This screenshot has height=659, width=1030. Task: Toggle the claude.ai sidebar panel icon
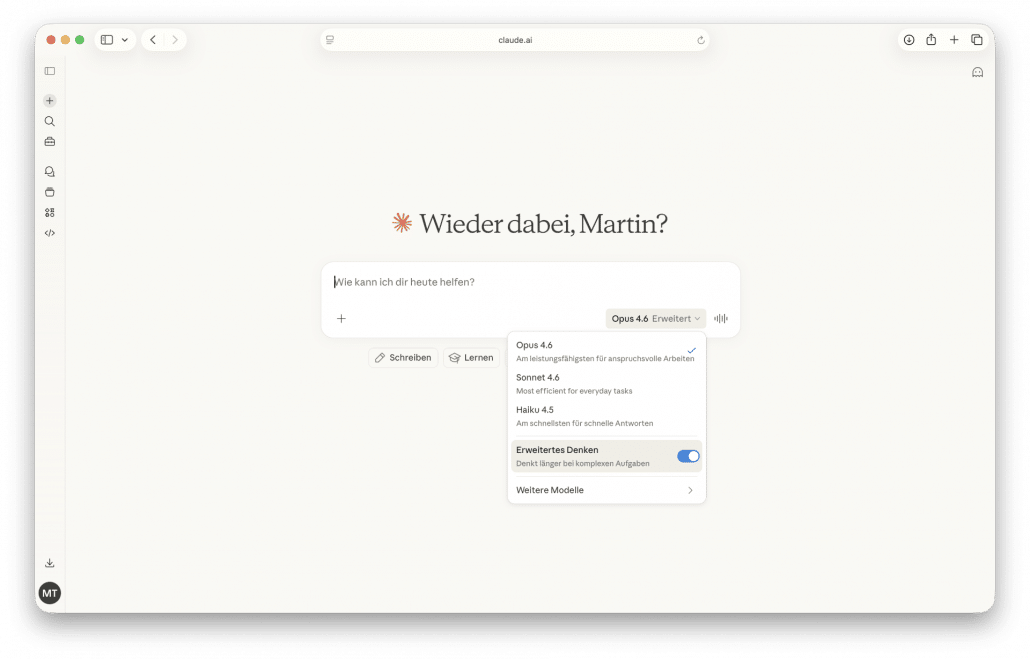tap(50, 71)
